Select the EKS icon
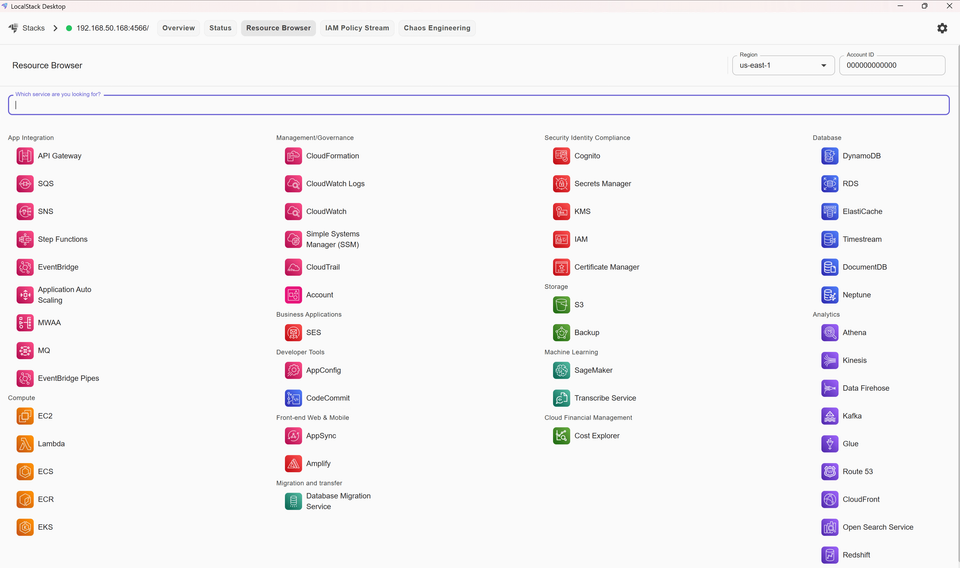The width and height of the screenshot is (960, 568). pos(25,527)
